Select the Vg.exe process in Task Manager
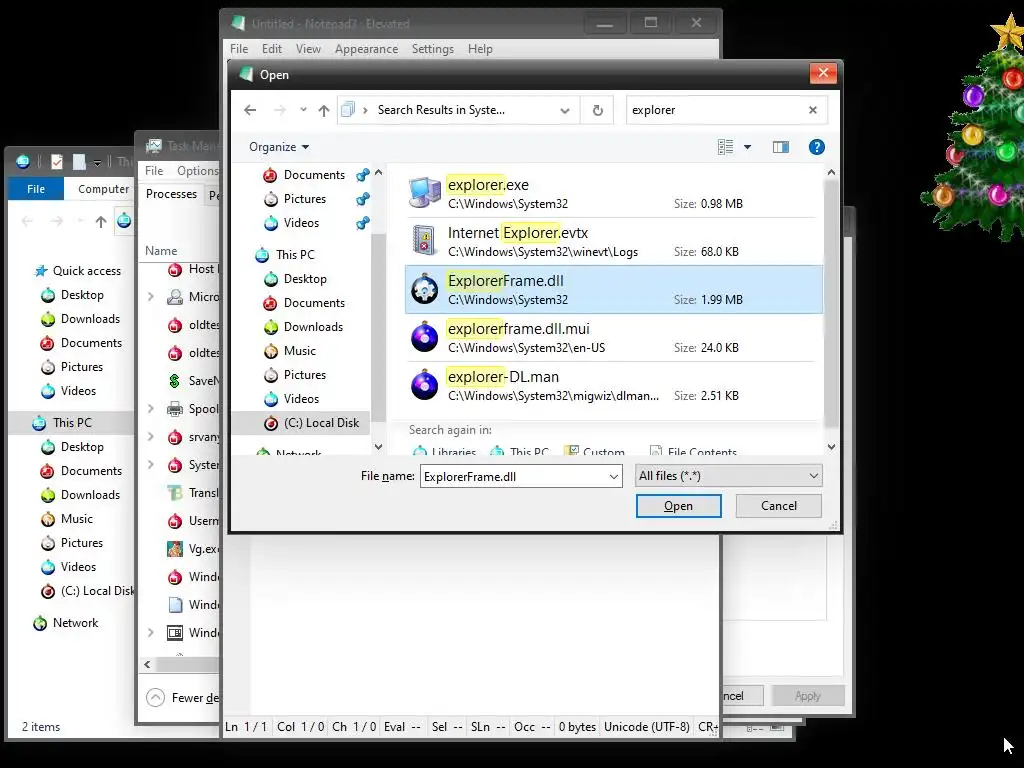 [x=193, y=549]
